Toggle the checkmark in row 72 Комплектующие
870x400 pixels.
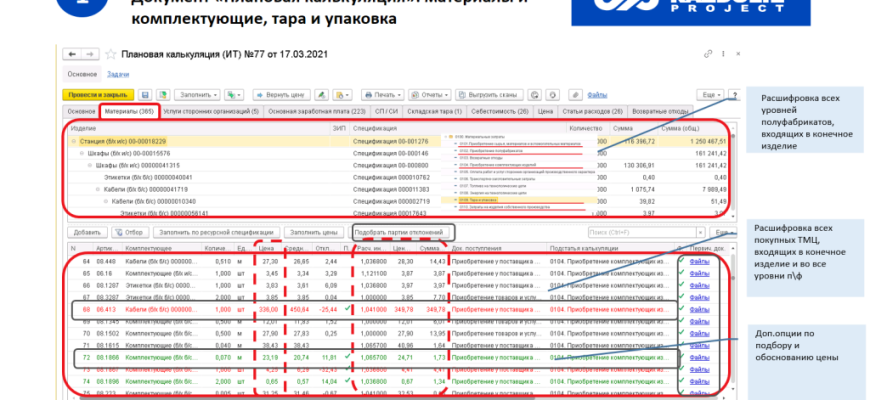click(x=345, y=355)
